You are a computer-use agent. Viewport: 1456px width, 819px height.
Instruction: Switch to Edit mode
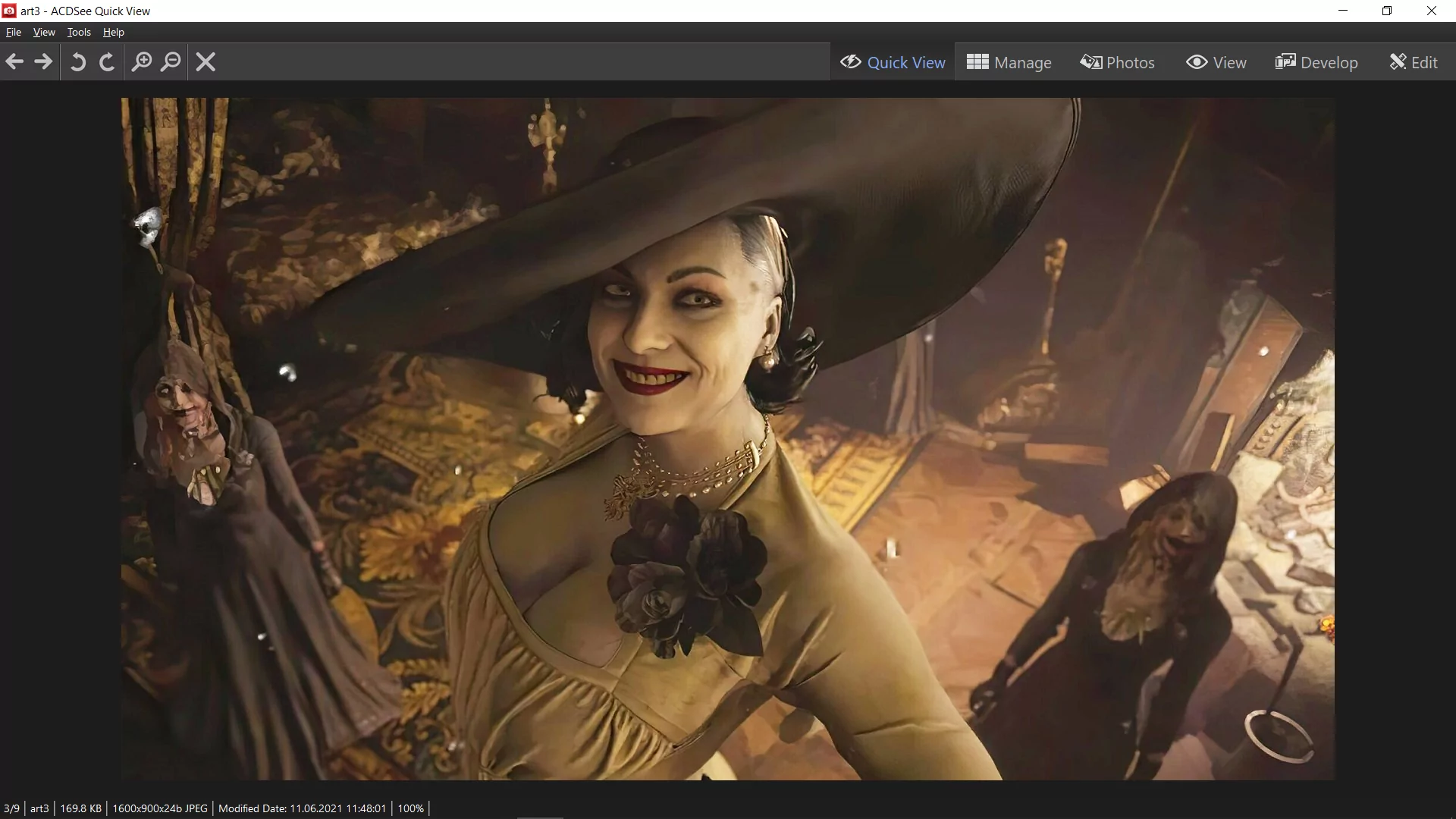coord(1414,62)
